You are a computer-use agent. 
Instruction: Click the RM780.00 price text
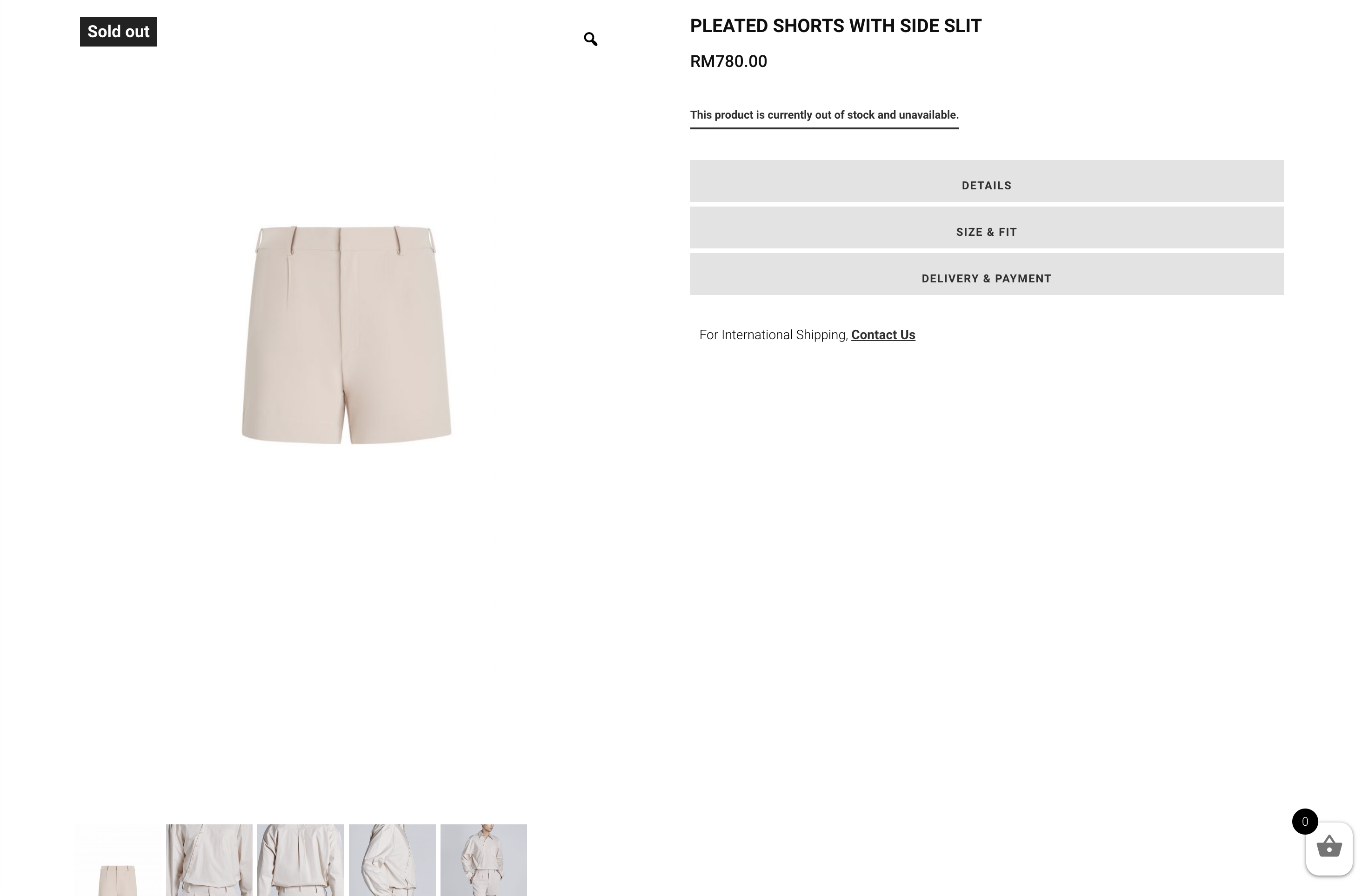(728, 61)
